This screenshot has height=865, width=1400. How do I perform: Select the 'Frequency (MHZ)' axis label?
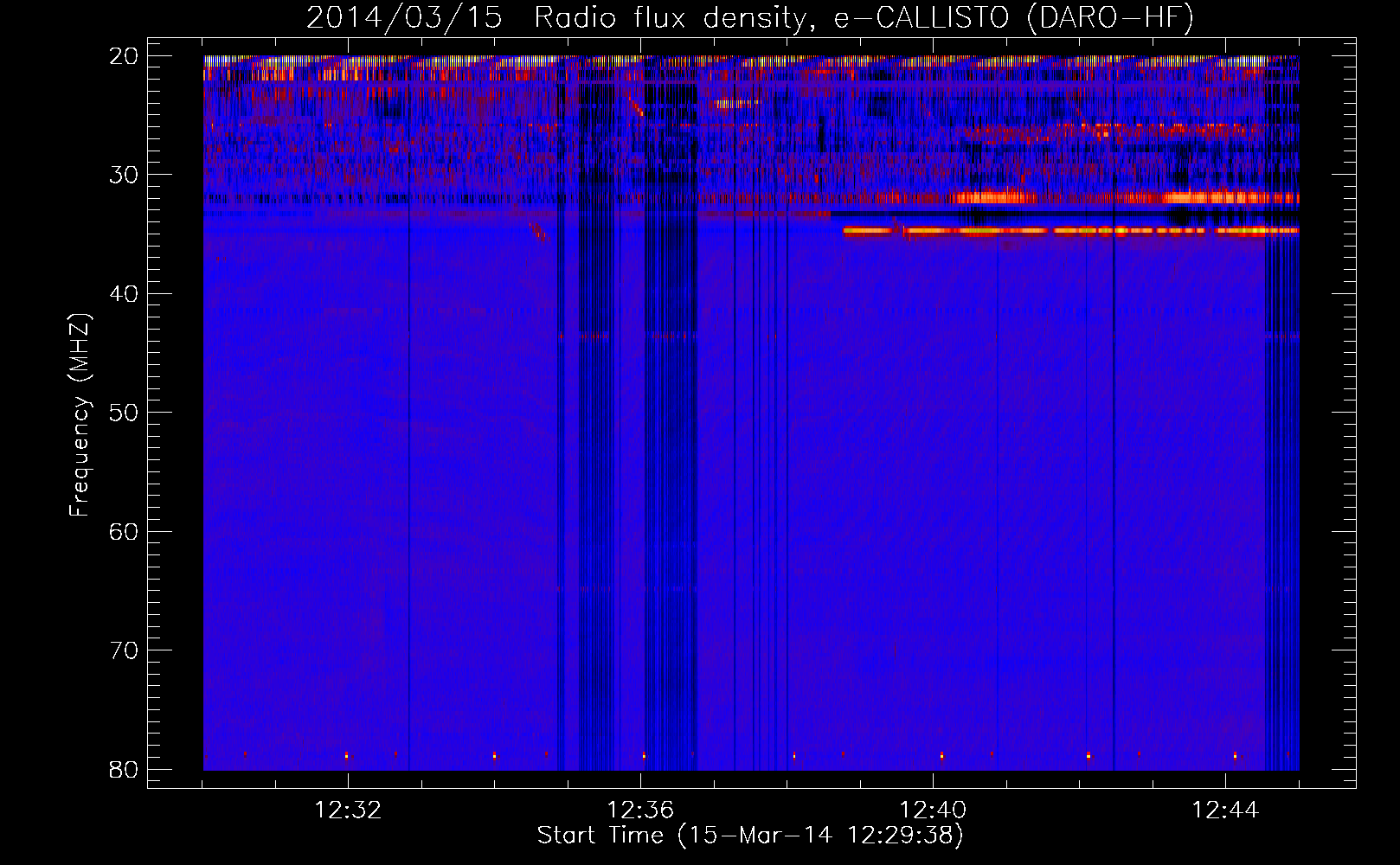tap(80, 416)
